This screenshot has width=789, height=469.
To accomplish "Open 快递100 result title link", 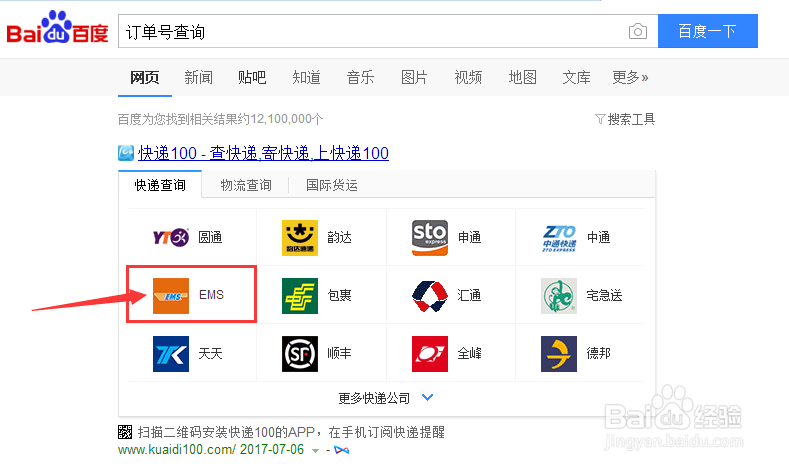I will pos(263,152).
